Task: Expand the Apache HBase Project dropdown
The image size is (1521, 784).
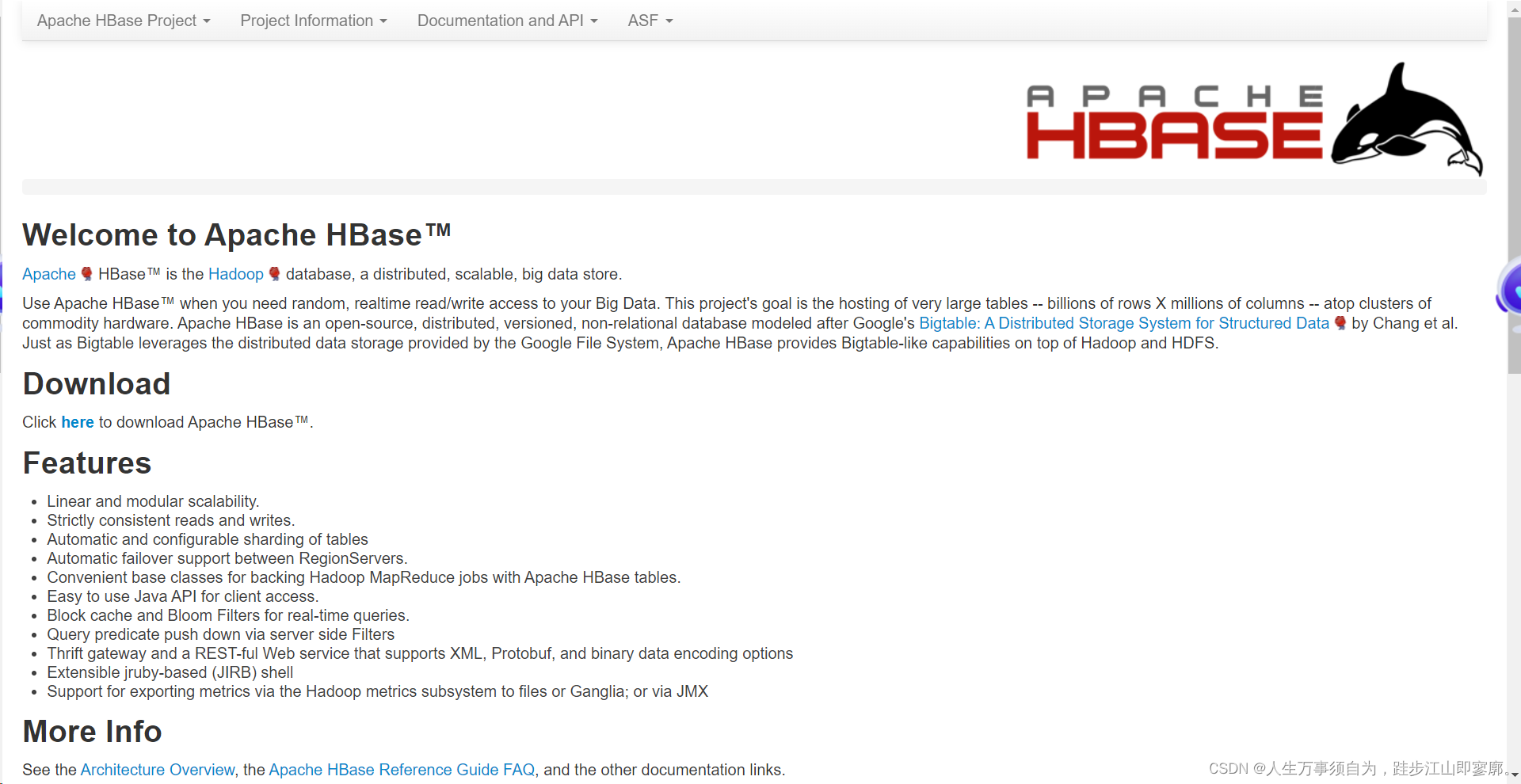Action: (x=124, y=21)
